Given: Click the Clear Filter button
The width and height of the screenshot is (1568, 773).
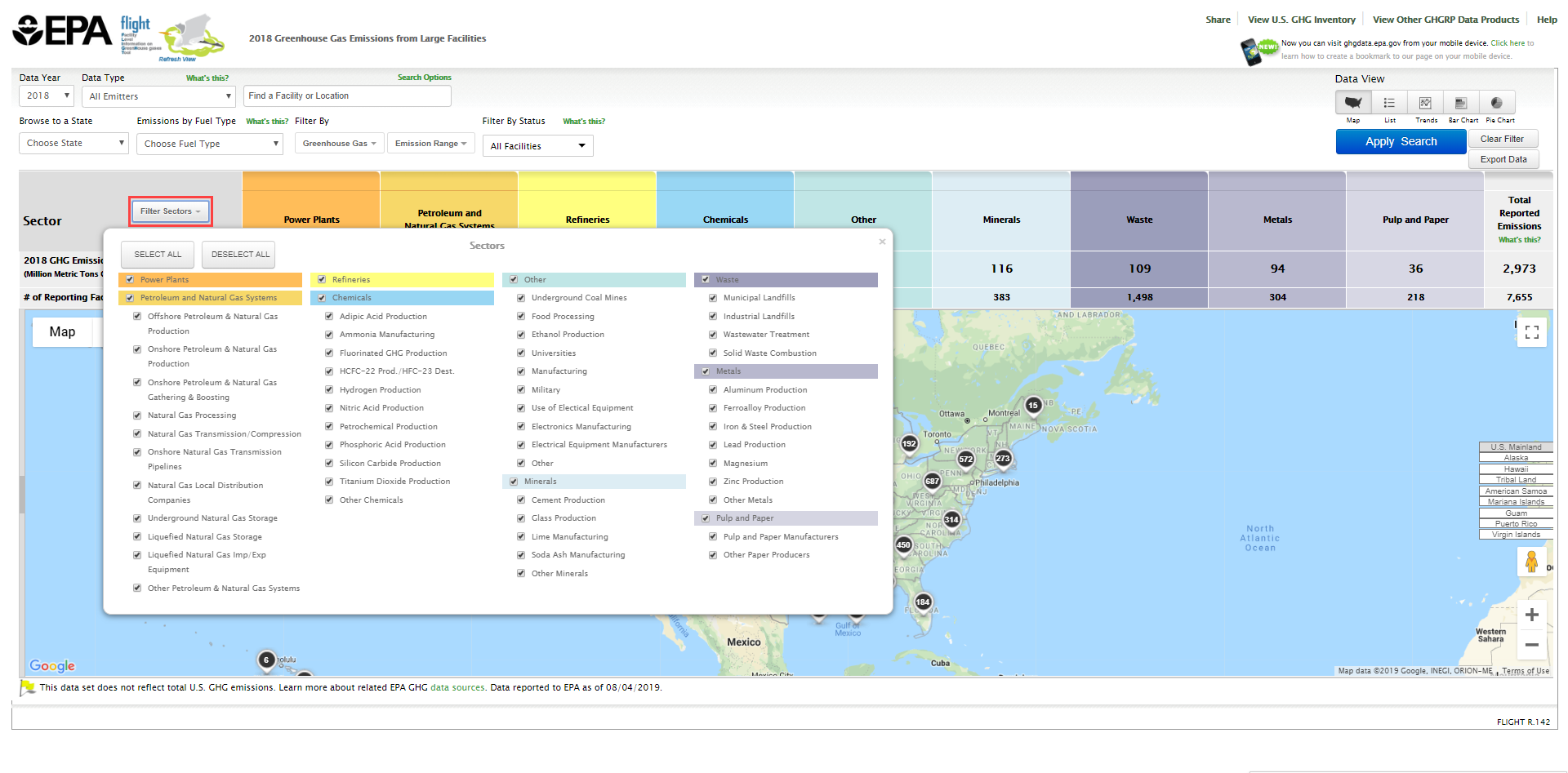Looking at the screenshot, I should [1502, 139].
